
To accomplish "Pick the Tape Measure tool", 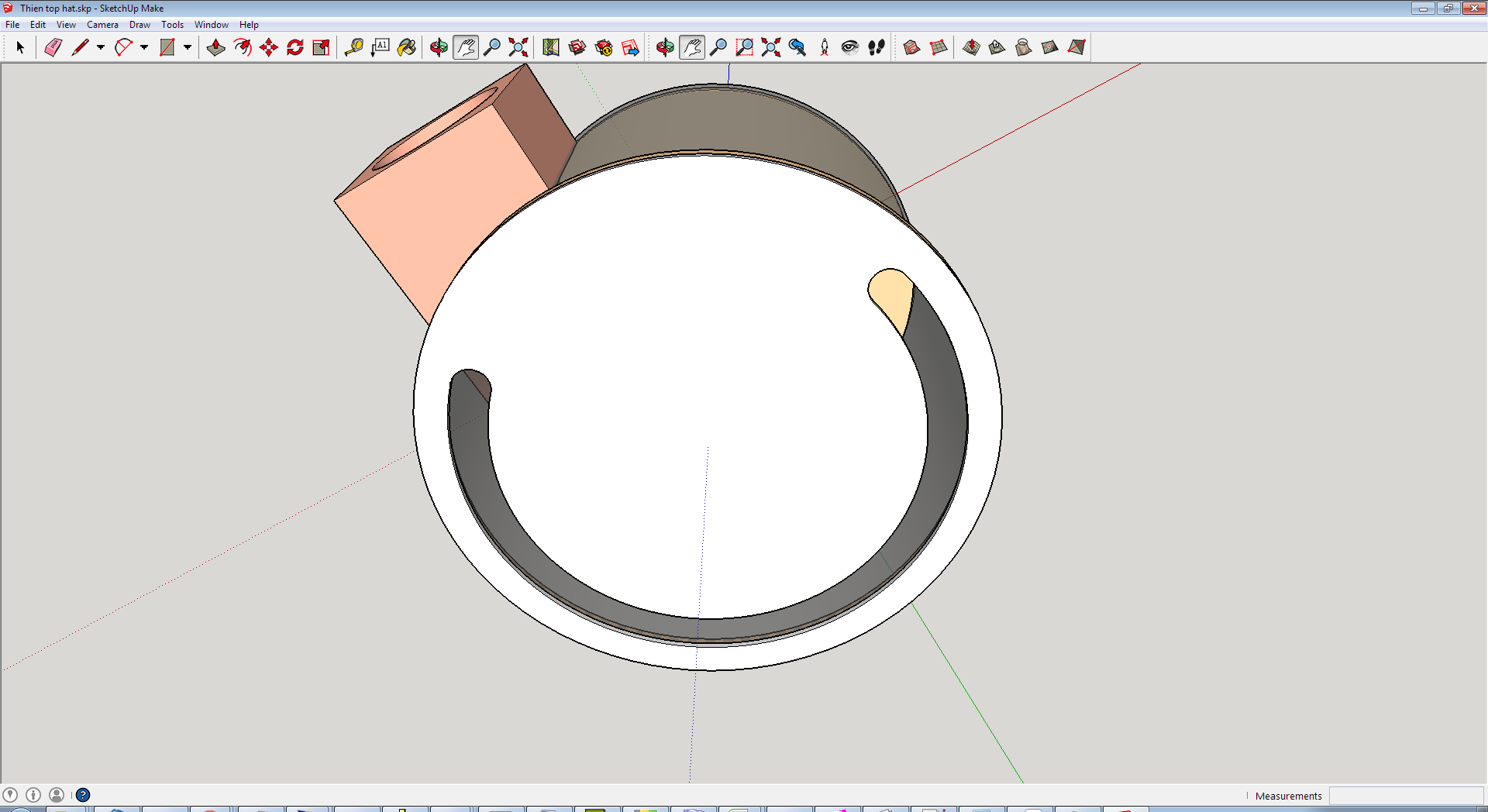I will [x=354, y=47].
